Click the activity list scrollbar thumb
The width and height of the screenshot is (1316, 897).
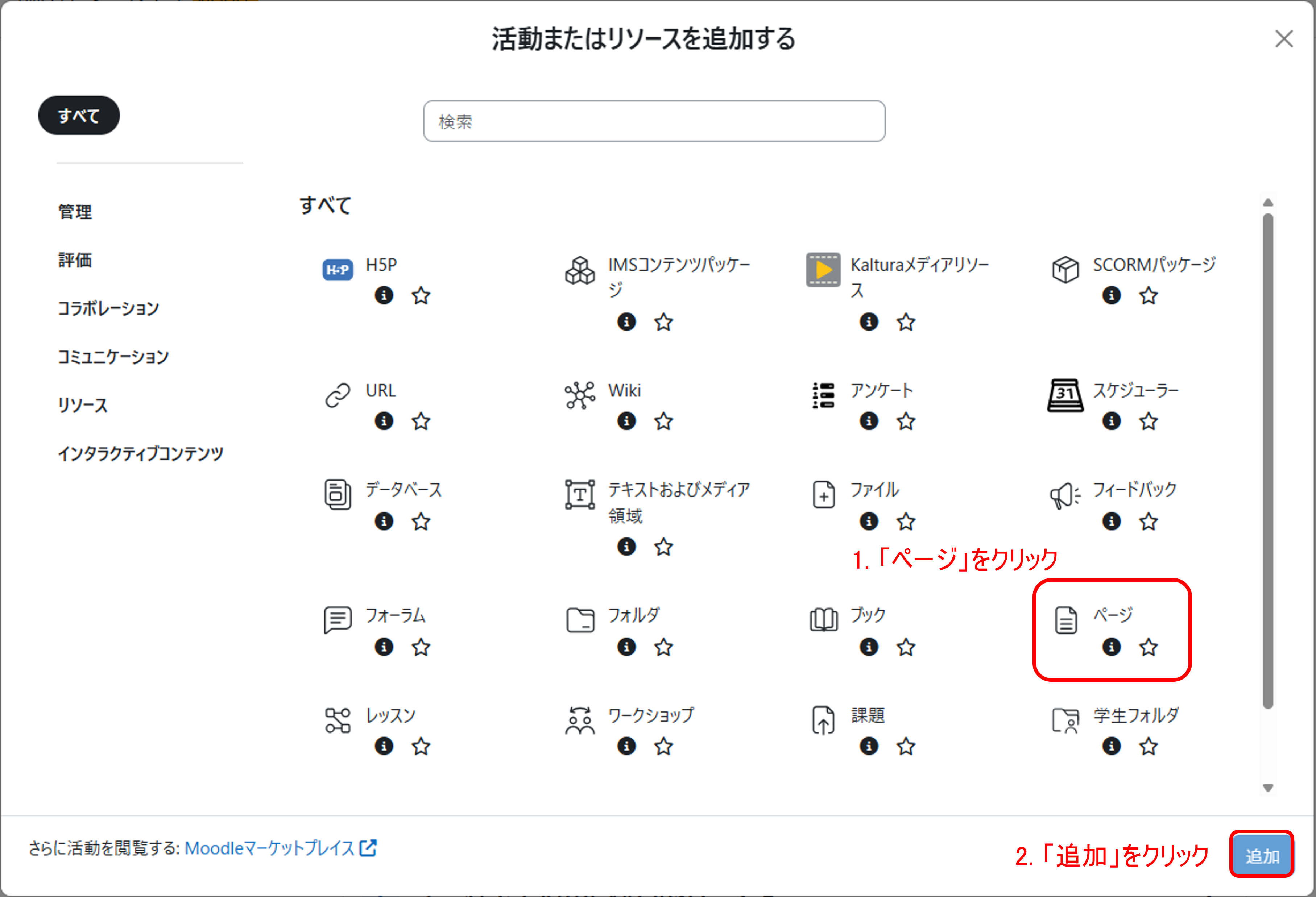click(x=1268, y=461)
